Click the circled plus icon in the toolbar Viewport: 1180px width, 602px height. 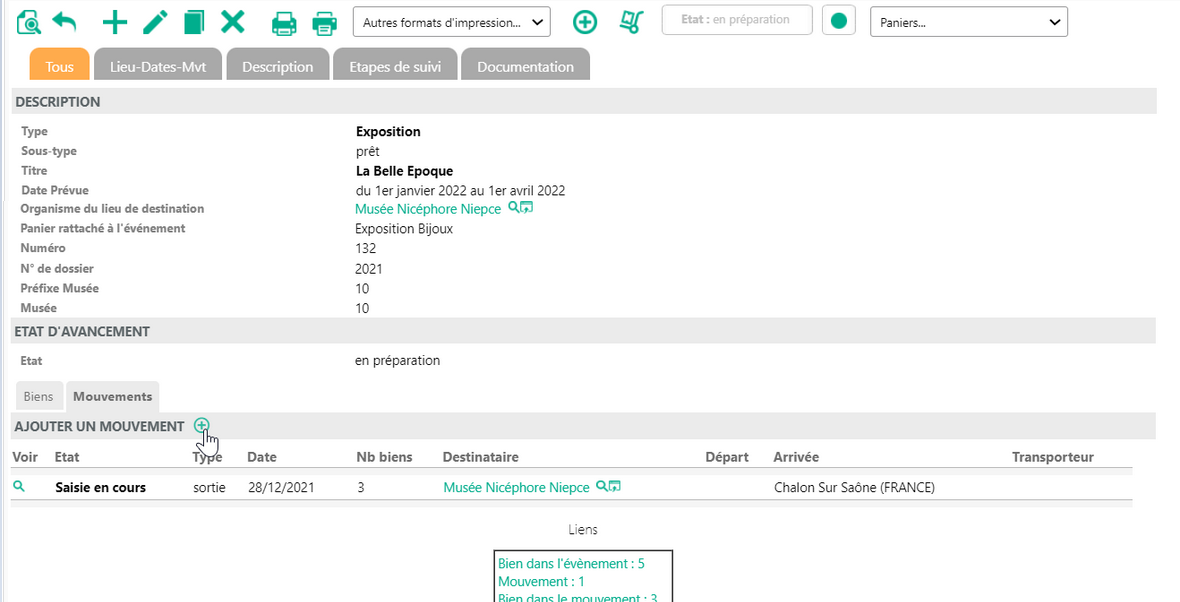coord(585,22)
